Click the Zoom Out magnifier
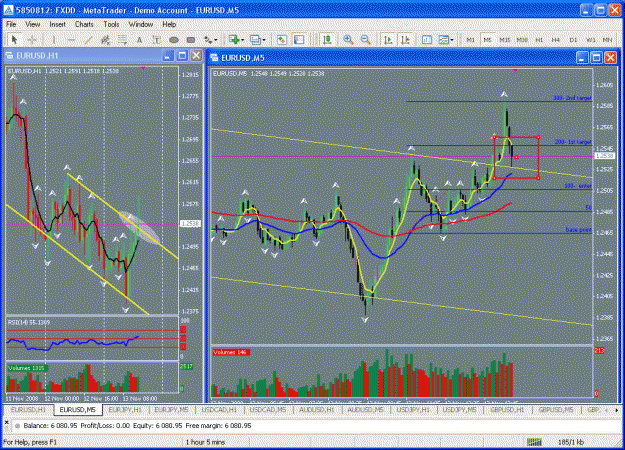625x450 pixels. click(x=366, y=39)
